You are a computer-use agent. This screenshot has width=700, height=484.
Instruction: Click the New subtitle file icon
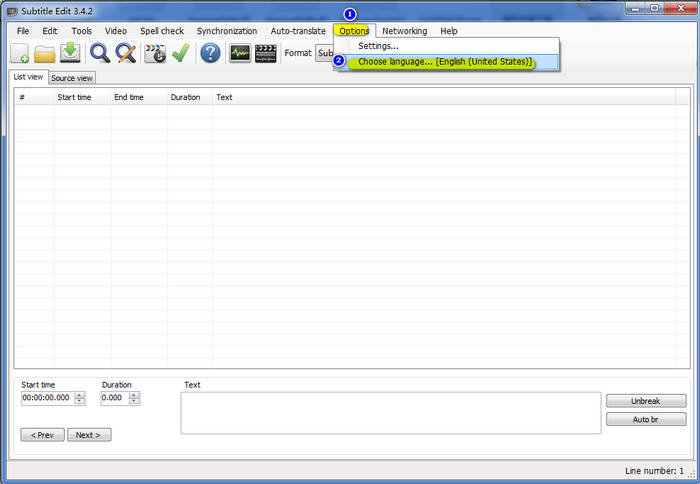[20, 53]
